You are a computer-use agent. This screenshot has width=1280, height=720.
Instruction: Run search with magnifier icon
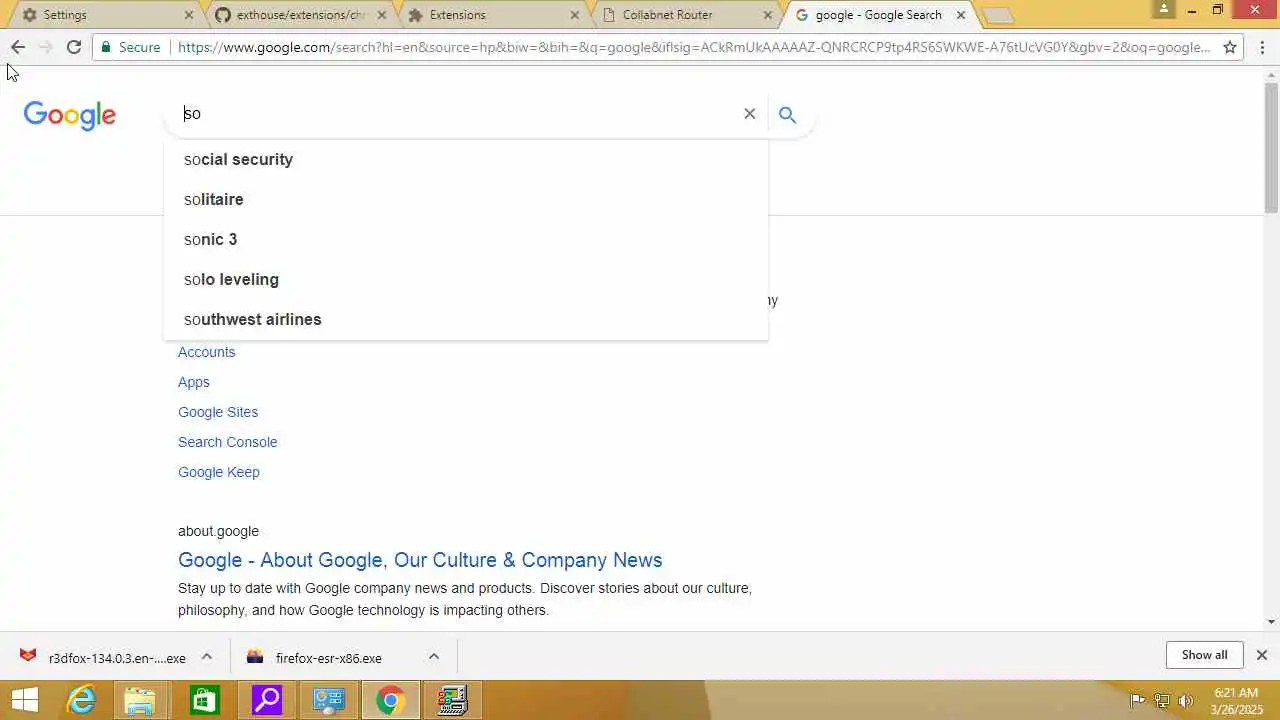point(787,115)
